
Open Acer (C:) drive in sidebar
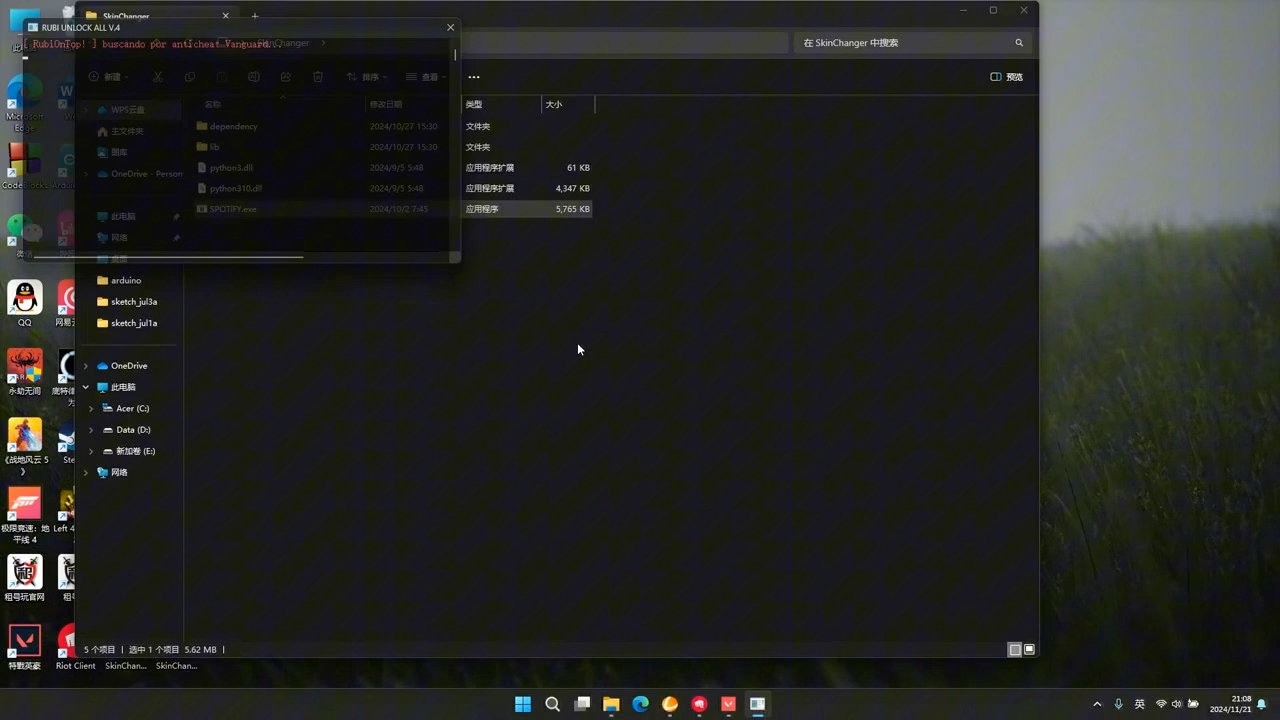tap(132, 409)
